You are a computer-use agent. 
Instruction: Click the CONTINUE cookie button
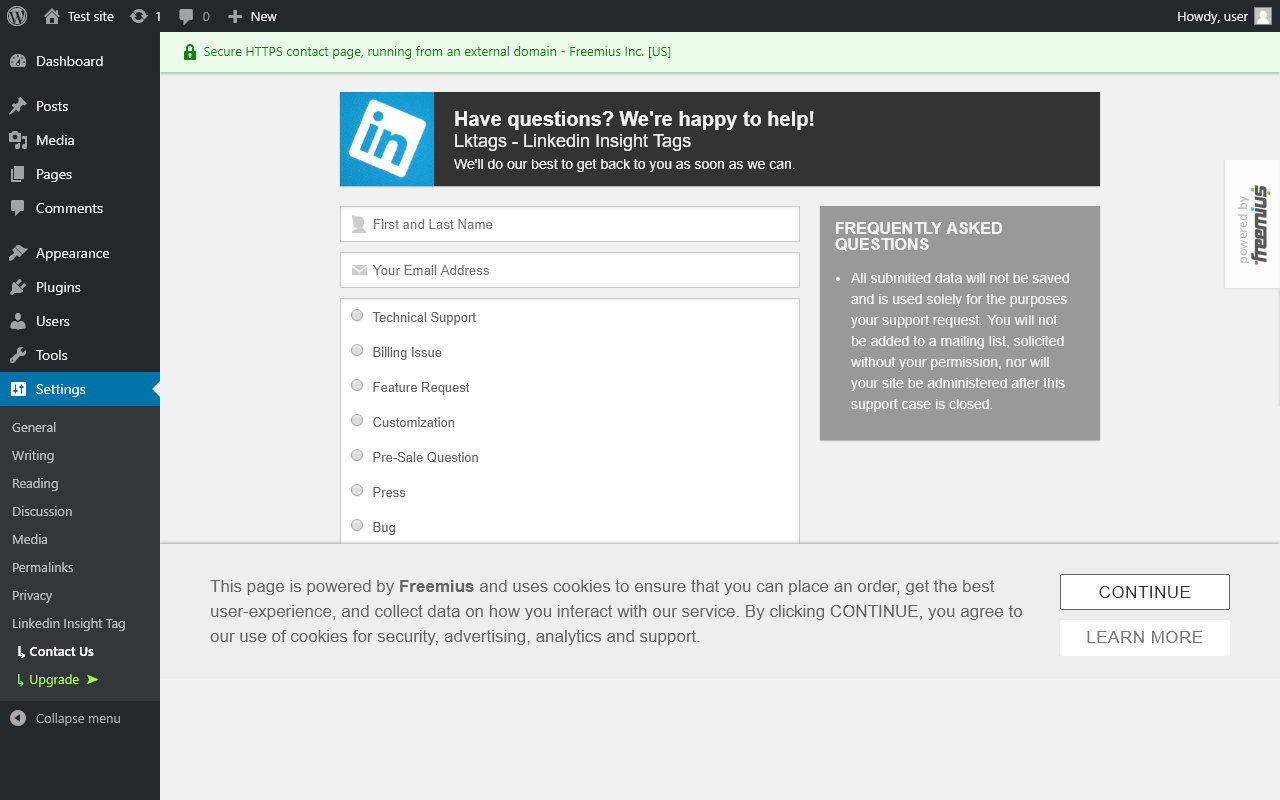pyautogui.click(x=1145, y=592)
